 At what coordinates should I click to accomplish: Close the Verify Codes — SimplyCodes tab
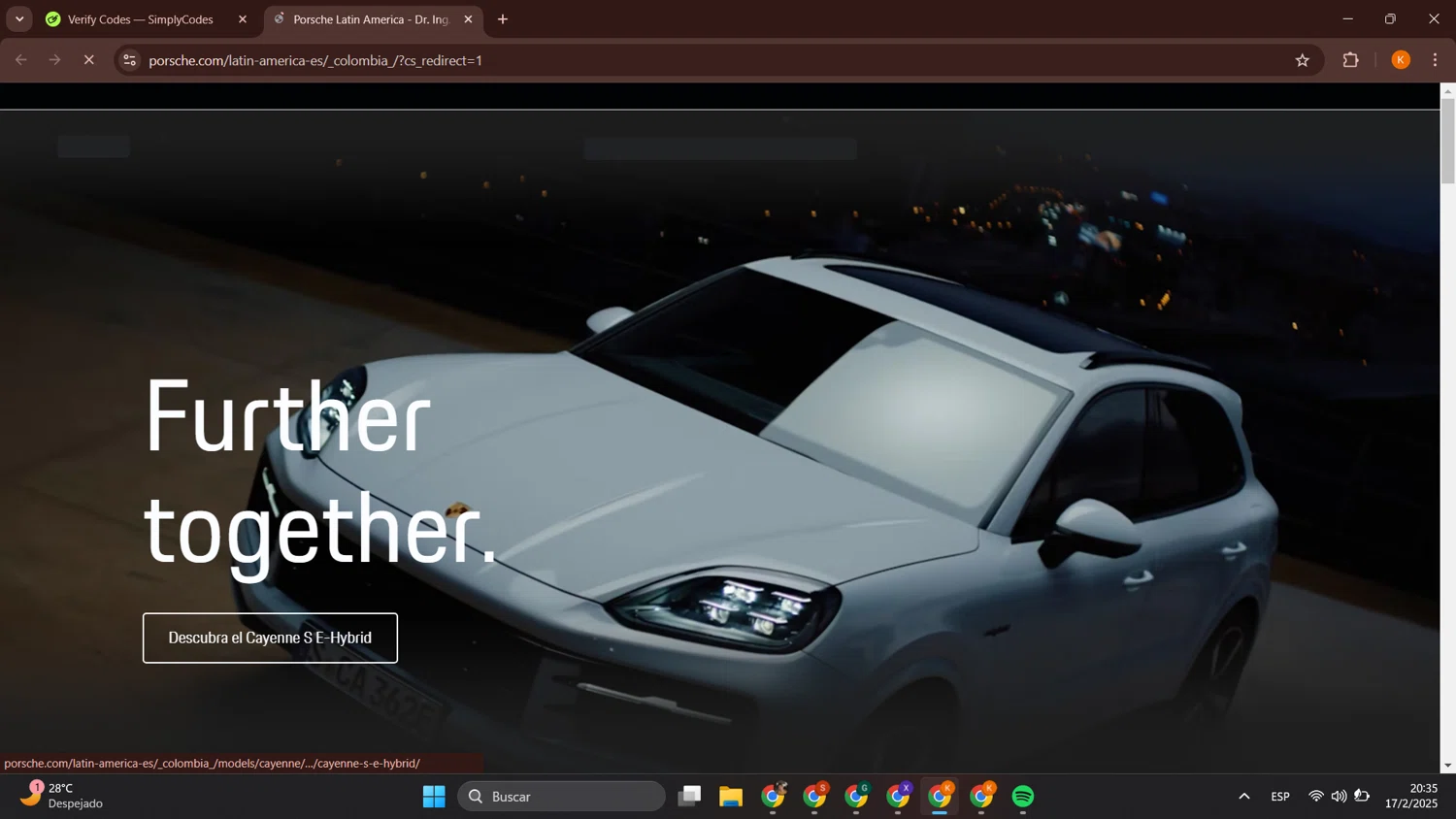(243, 19)
